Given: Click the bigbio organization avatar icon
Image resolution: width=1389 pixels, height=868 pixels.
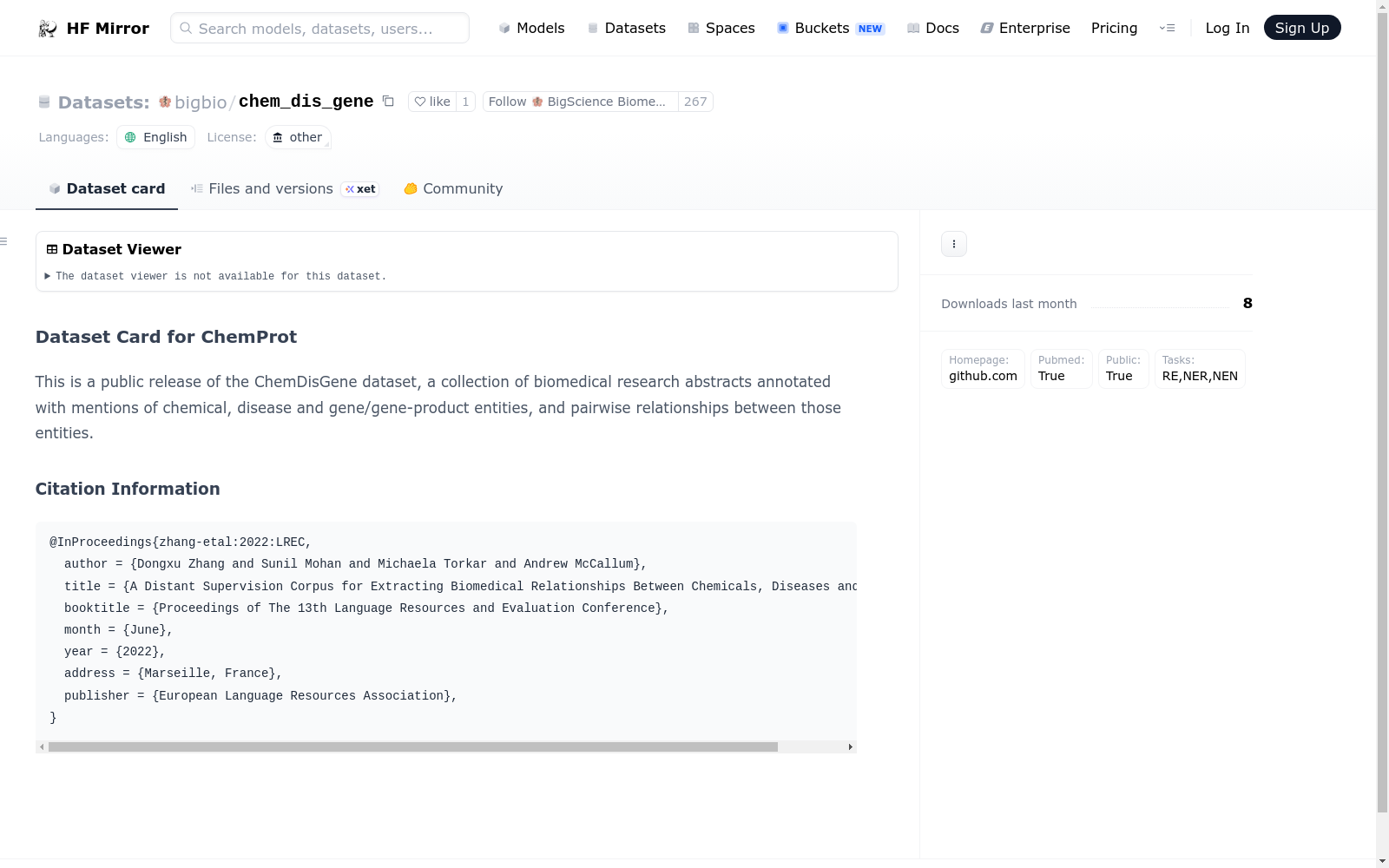Looking at the screenshot, I should pos(165,102).
